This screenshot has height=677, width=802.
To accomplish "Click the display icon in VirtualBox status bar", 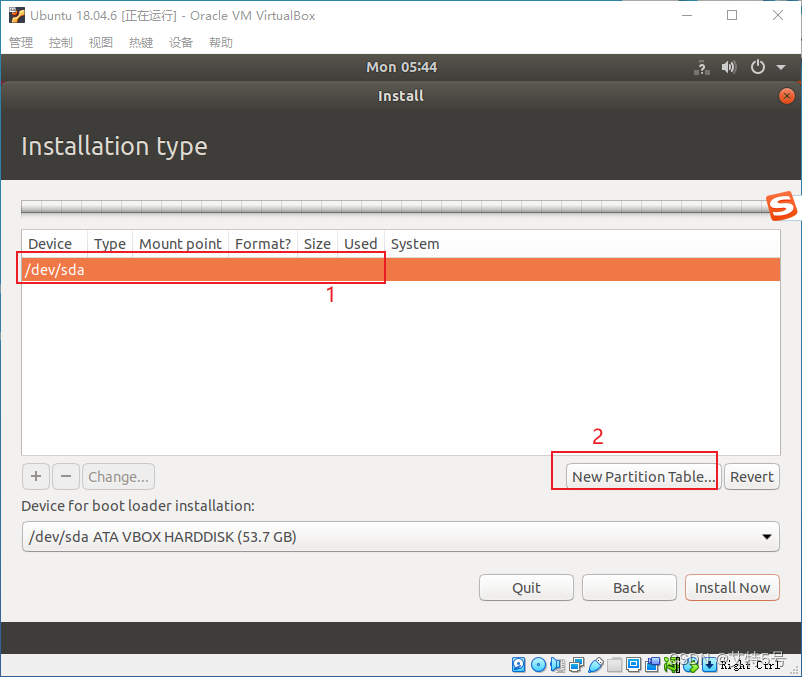I will click(x=634, y=664).
